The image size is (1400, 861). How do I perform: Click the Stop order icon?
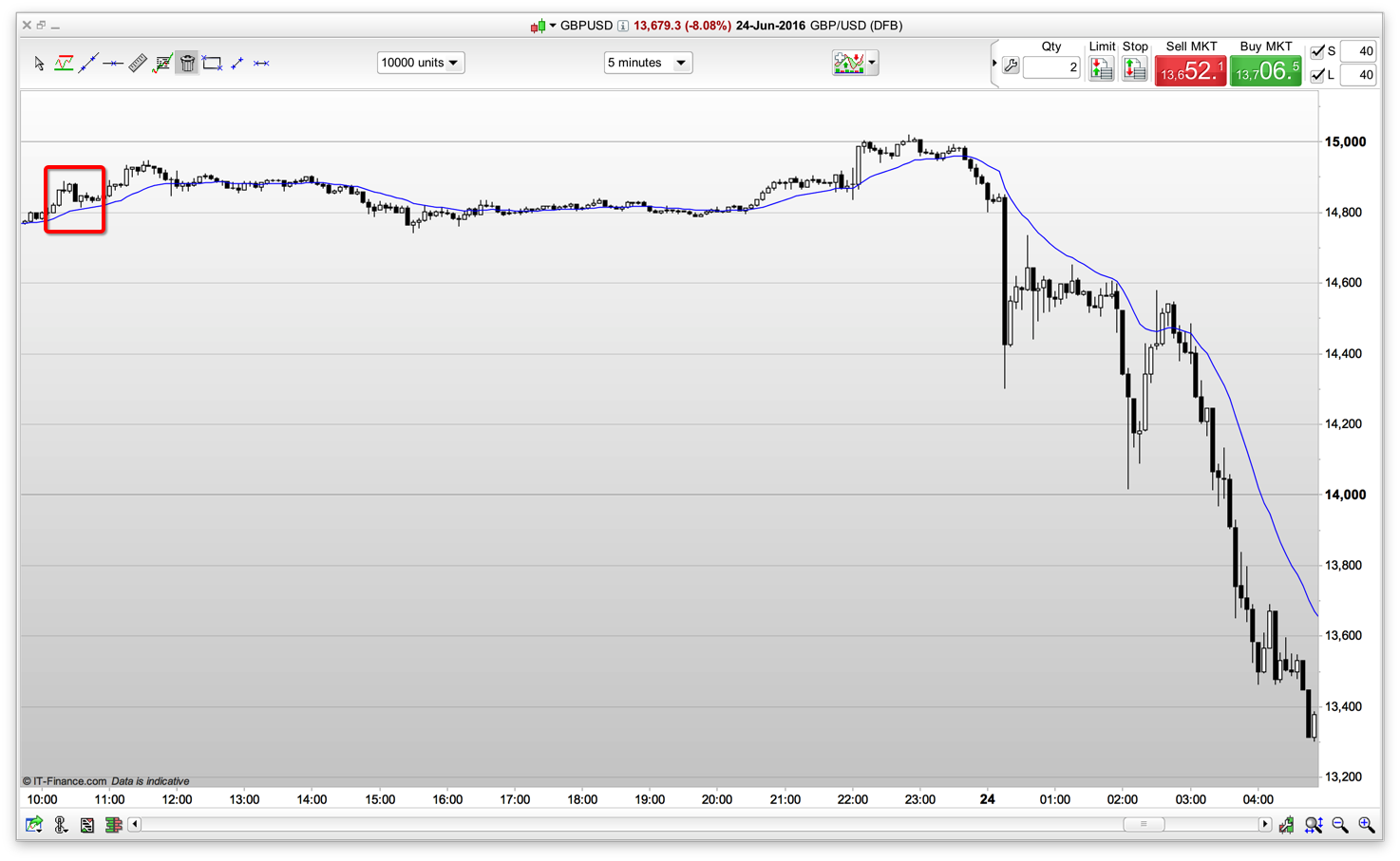click(1134, 68)
